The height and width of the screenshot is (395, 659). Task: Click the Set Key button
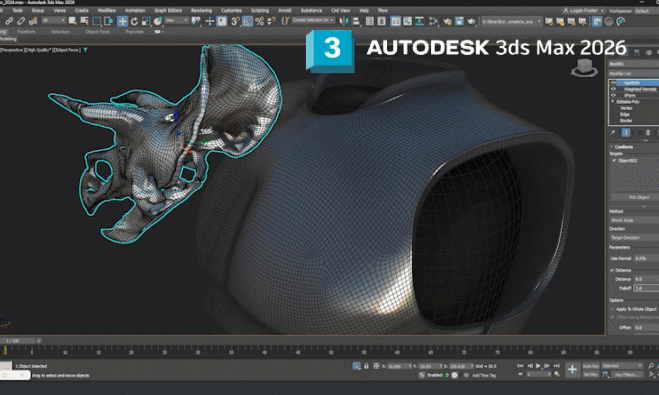591,374
